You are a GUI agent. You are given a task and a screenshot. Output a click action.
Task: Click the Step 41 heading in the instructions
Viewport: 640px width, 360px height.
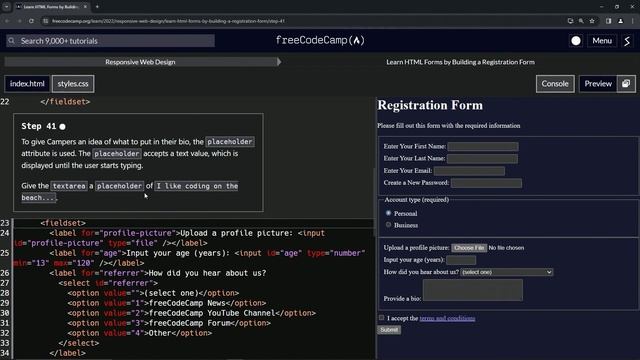39,126
